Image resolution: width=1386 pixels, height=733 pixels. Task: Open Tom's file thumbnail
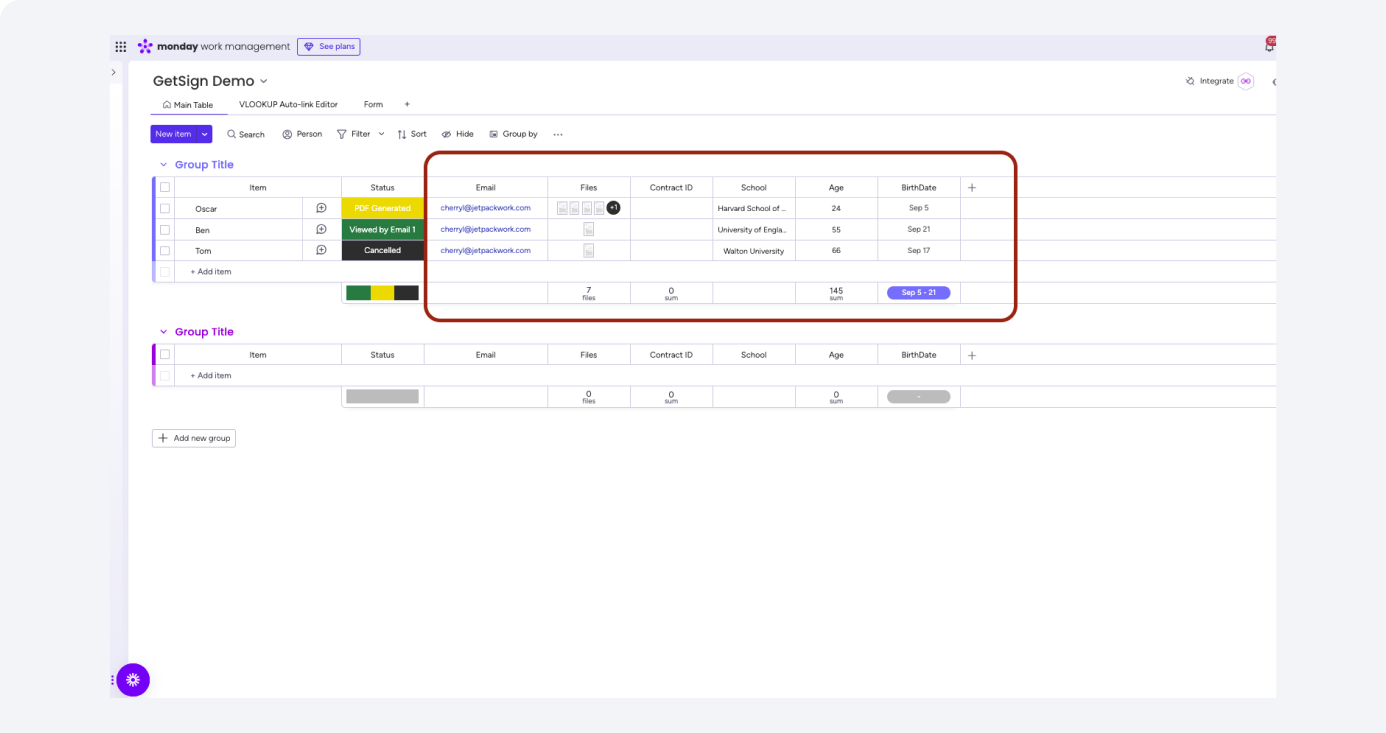589,250
